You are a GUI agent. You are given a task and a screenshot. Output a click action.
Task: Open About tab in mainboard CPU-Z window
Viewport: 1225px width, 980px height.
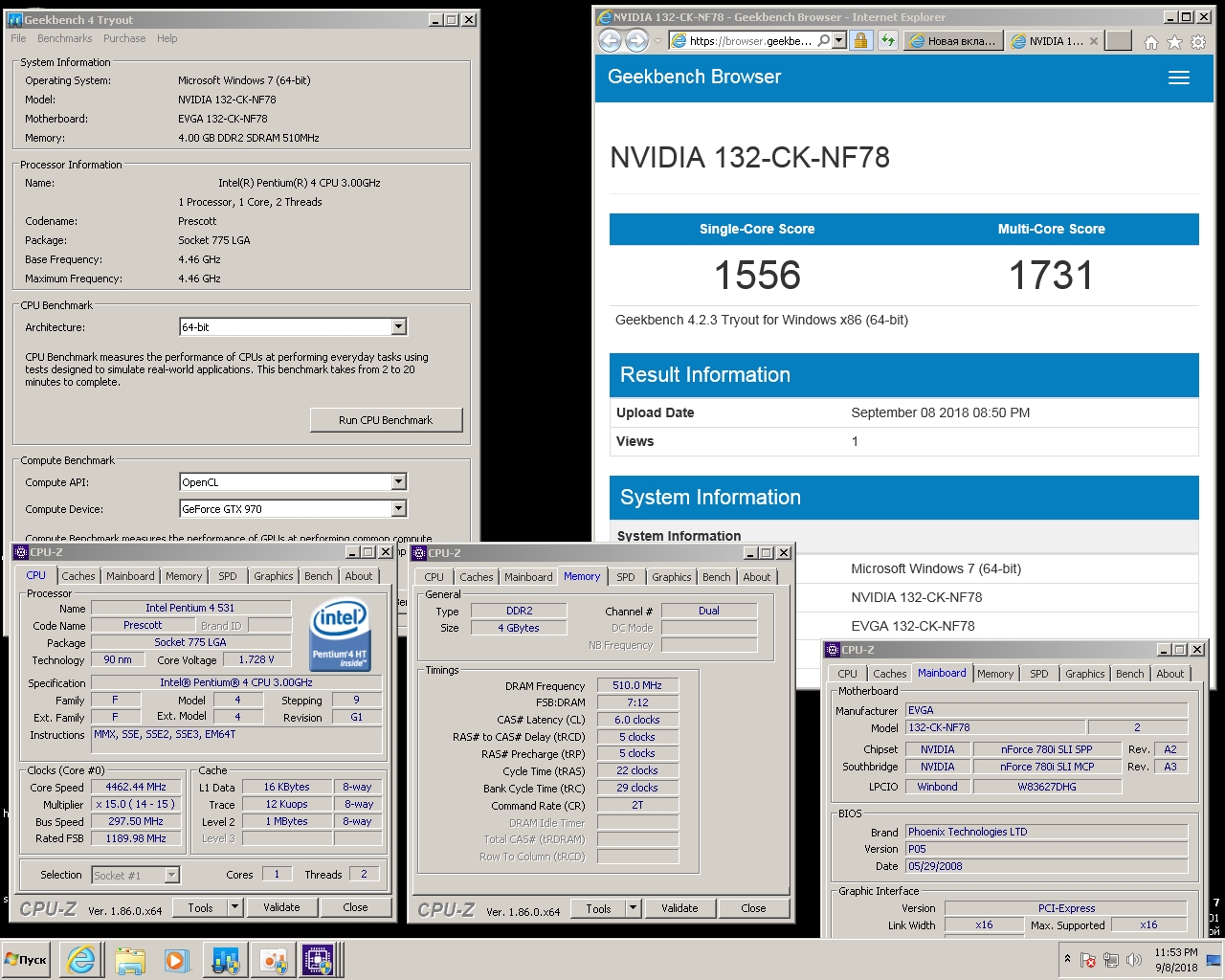pyautogui.click(x=1170, y=674)
